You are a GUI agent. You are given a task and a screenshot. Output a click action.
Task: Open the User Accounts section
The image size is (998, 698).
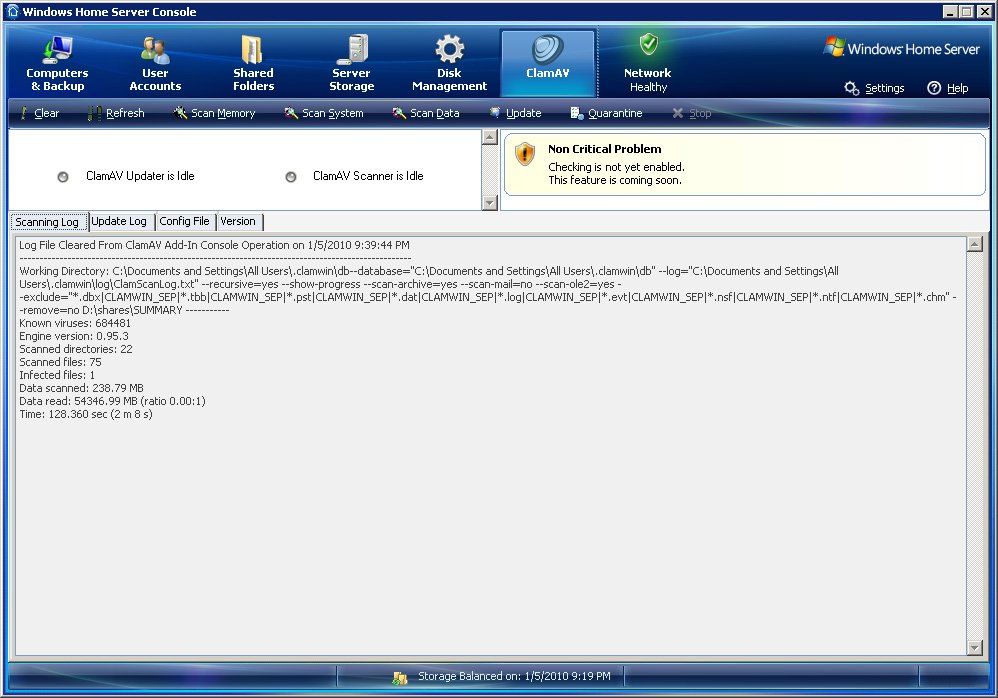pos(155,64)
